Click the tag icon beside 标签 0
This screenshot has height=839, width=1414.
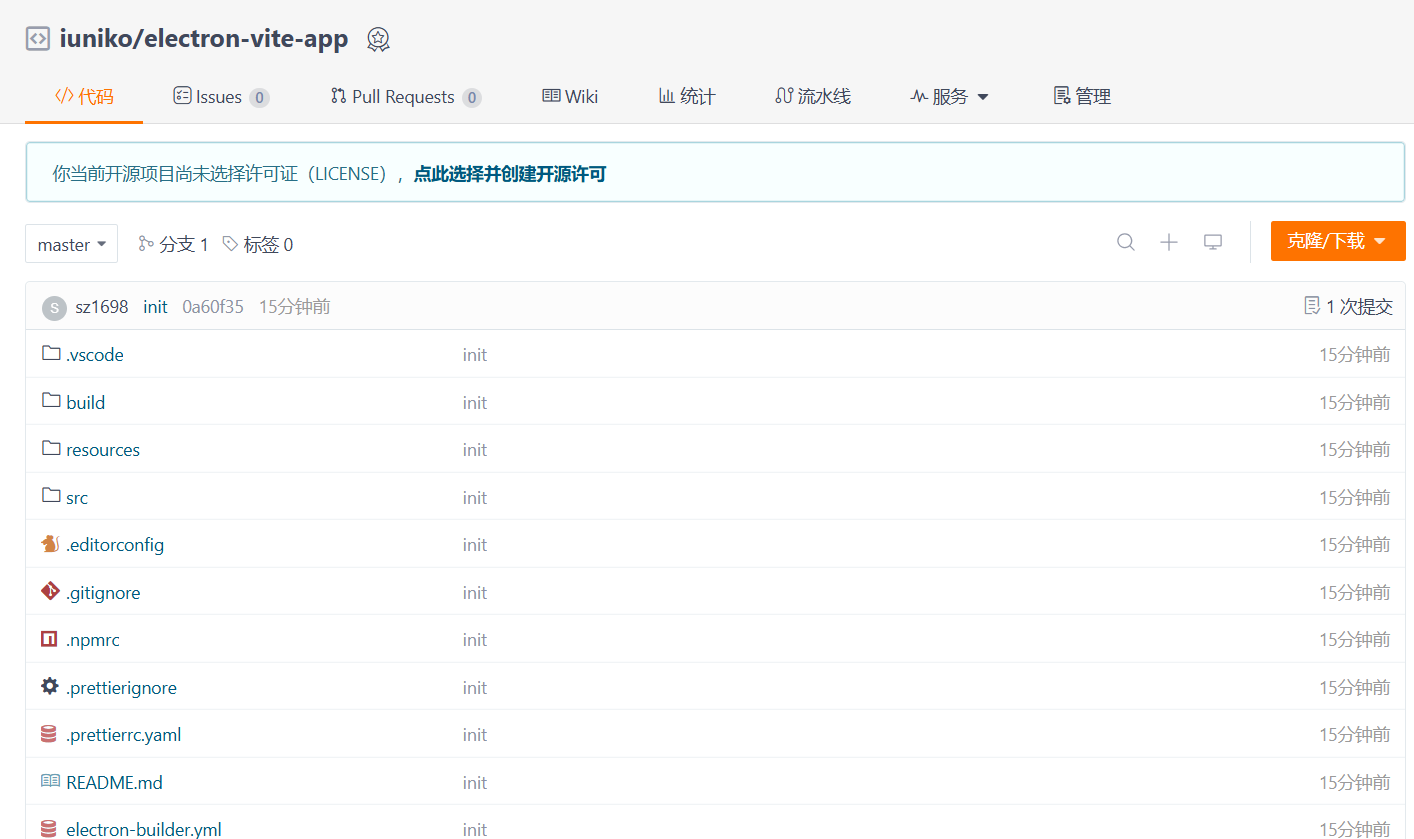pyautogui.click(x=230, y=243)
